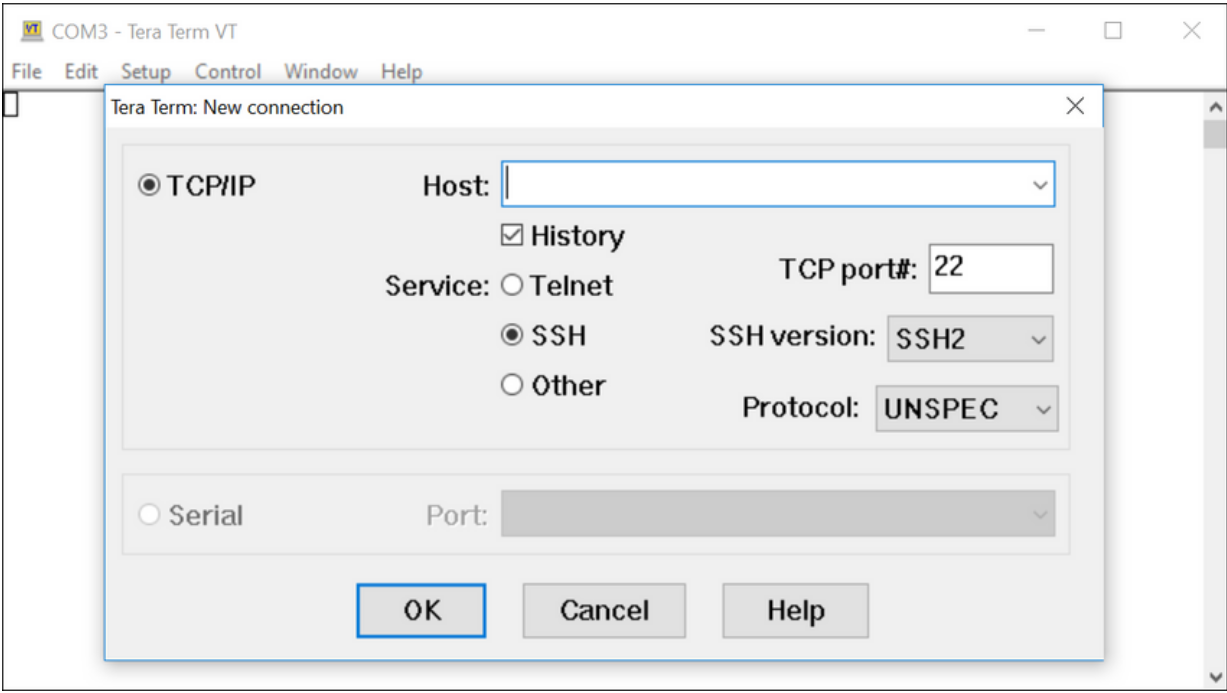Click the 'Tera Term: New connection' title text
The width and height of the screenshot is (1227, 693).
(x=227, y=107)
